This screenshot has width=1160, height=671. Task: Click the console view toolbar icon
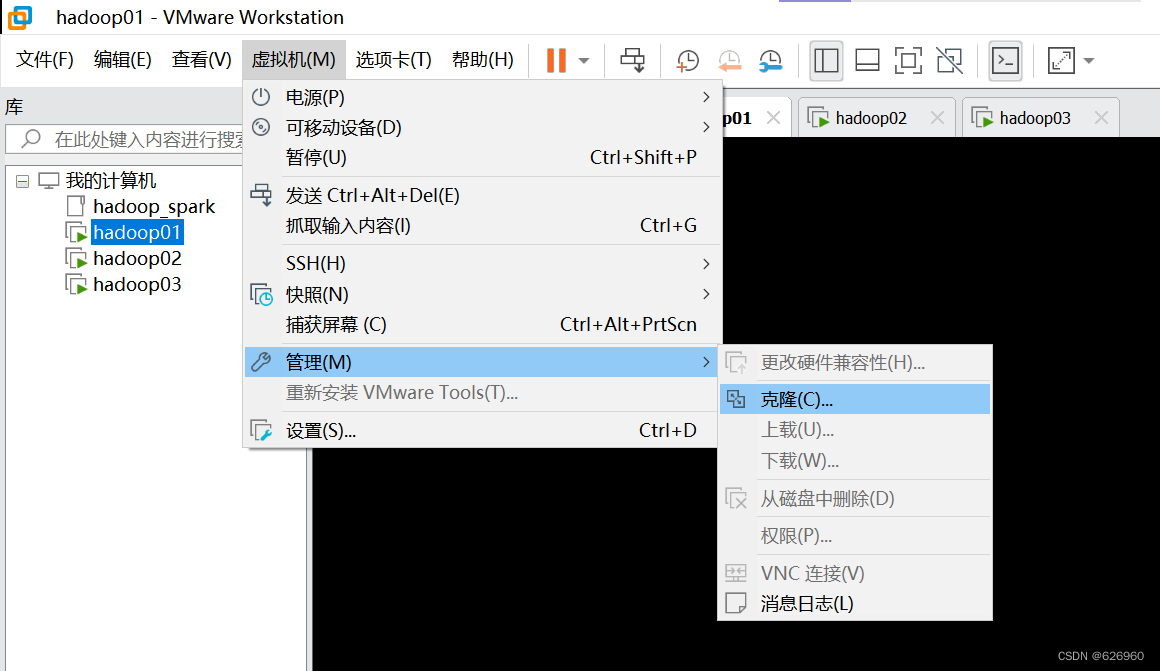click(x=1005, y=61)
